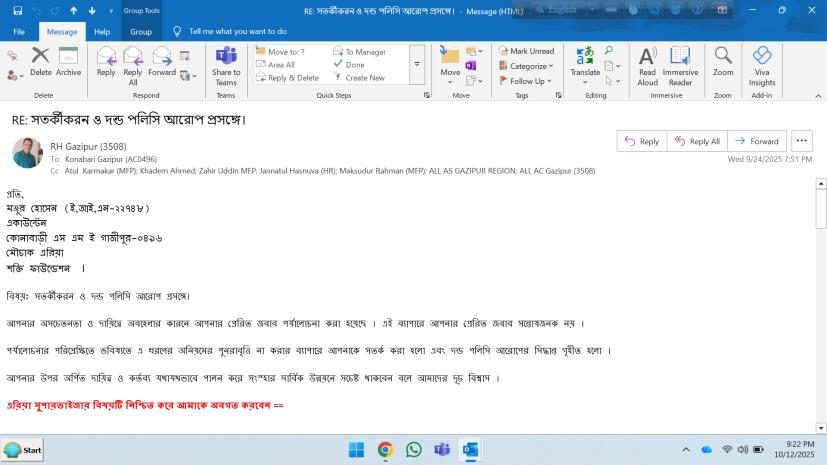Open WhatsApp from the taskbar
Screen dimensions: 827x465
[x=413, y=450]
